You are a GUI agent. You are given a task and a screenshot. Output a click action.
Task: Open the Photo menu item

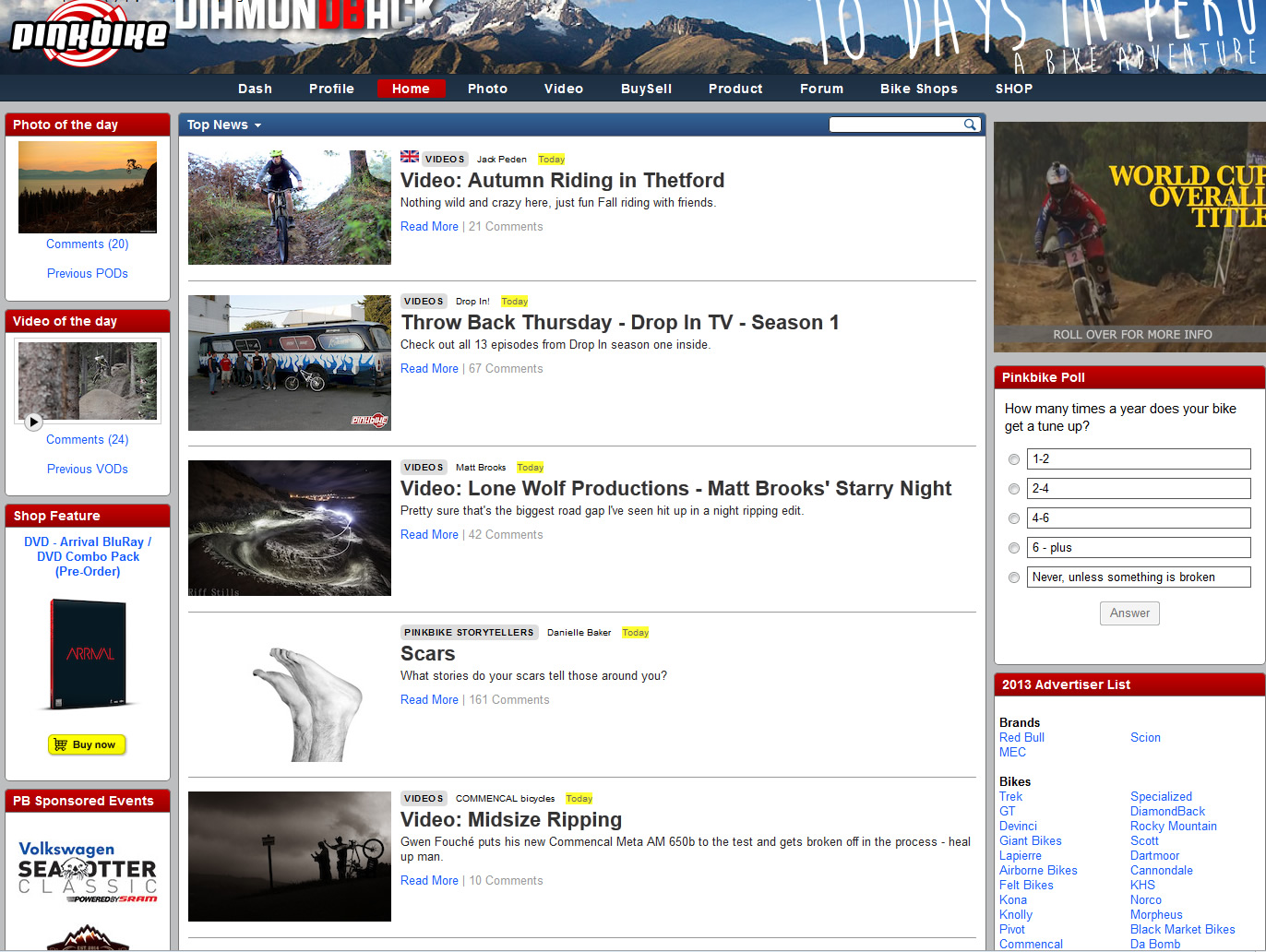pyautogui.click(x=487, y=89)
